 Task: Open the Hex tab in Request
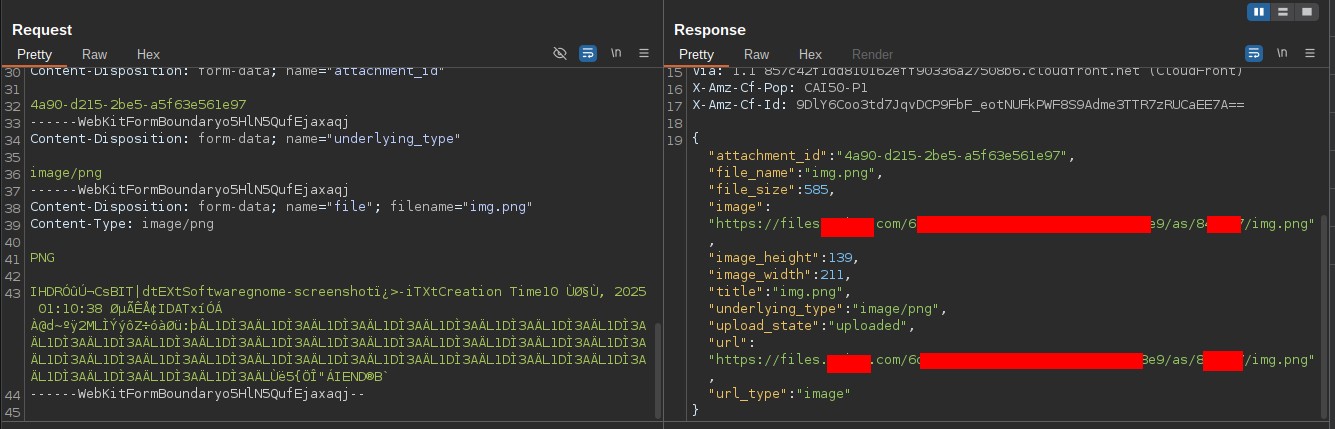pos(148,54)
